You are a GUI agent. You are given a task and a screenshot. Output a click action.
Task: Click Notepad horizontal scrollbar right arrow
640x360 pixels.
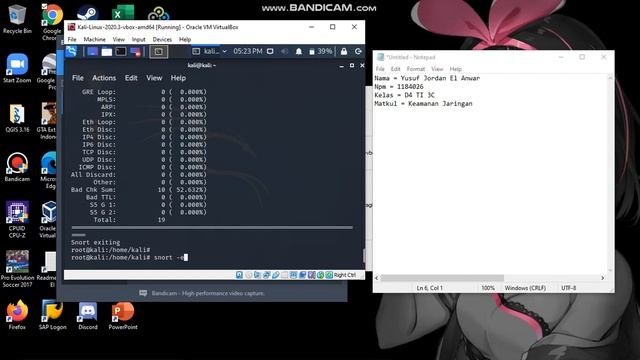pyautogui.click(x=602, y=278)
